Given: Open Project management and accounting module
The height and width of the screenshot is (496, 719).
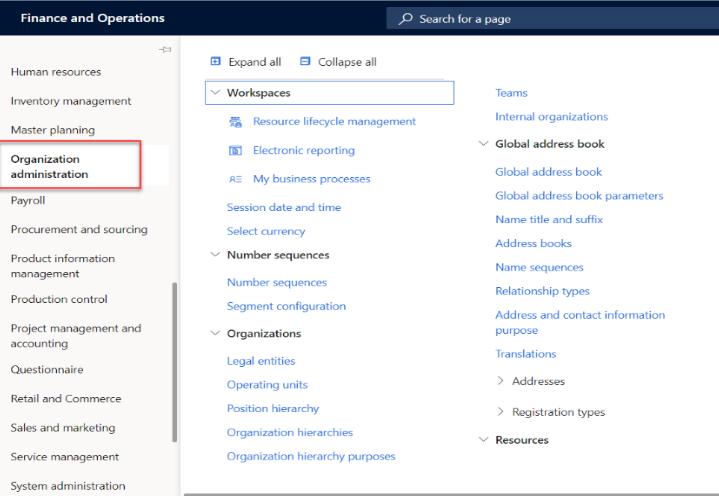Looking at the screenshot, I should tap(76, 336).
